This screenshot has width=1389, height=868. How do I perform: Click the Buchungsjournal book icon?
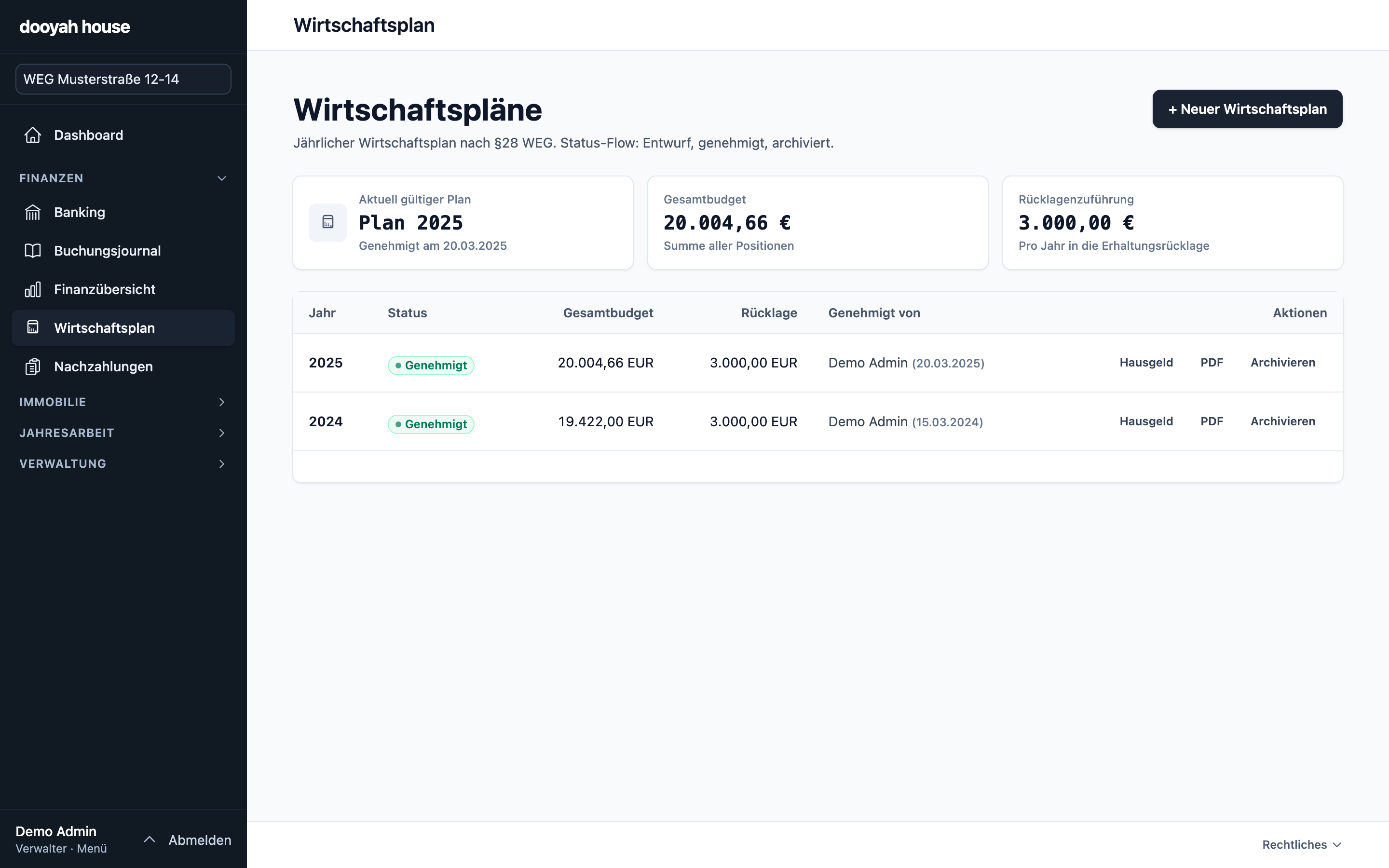pyautogui.click(x=33, y=251)
